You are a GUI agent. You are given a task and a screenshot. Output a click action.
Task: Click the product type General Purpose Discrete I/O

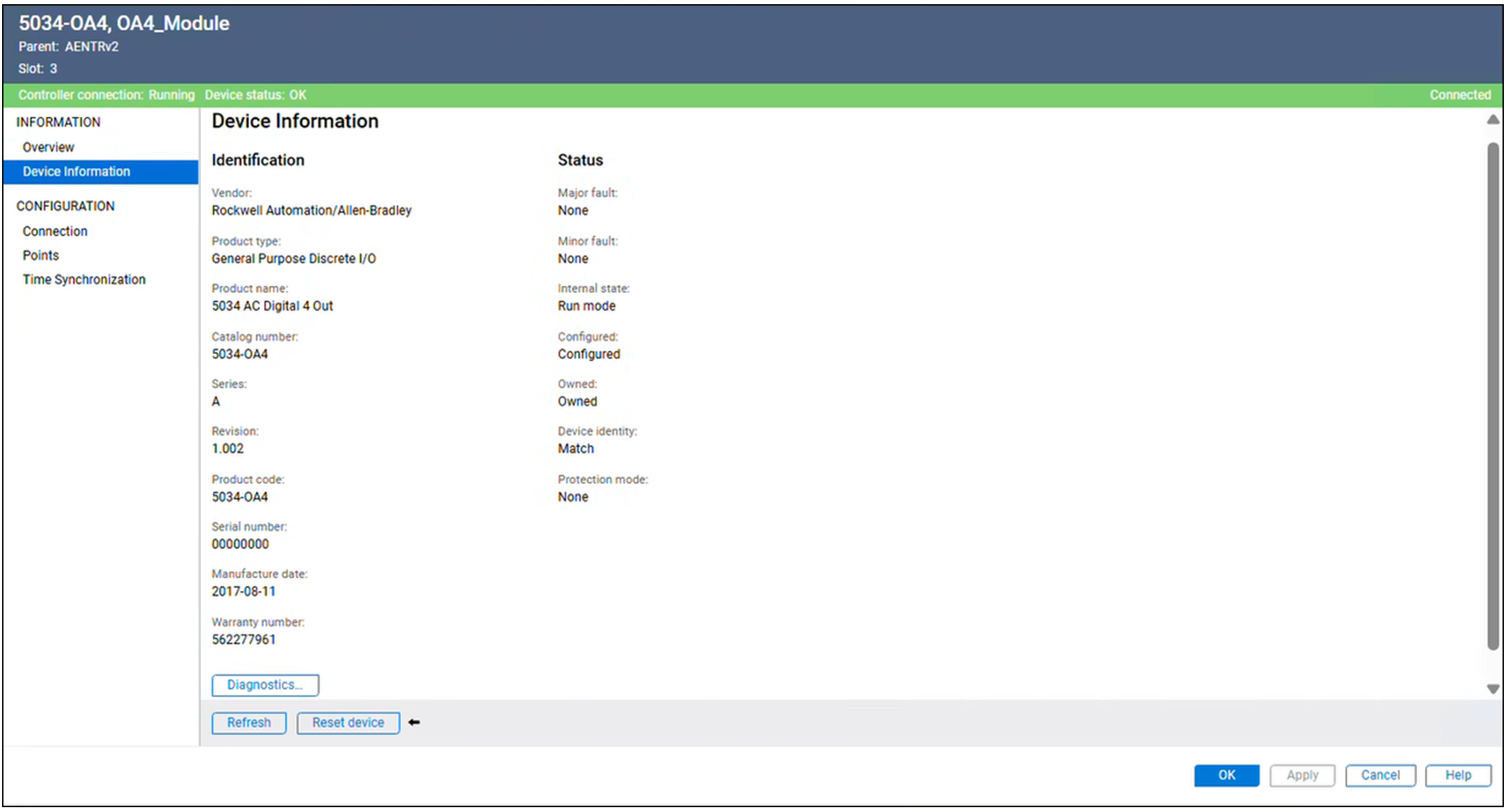[294, 258]
